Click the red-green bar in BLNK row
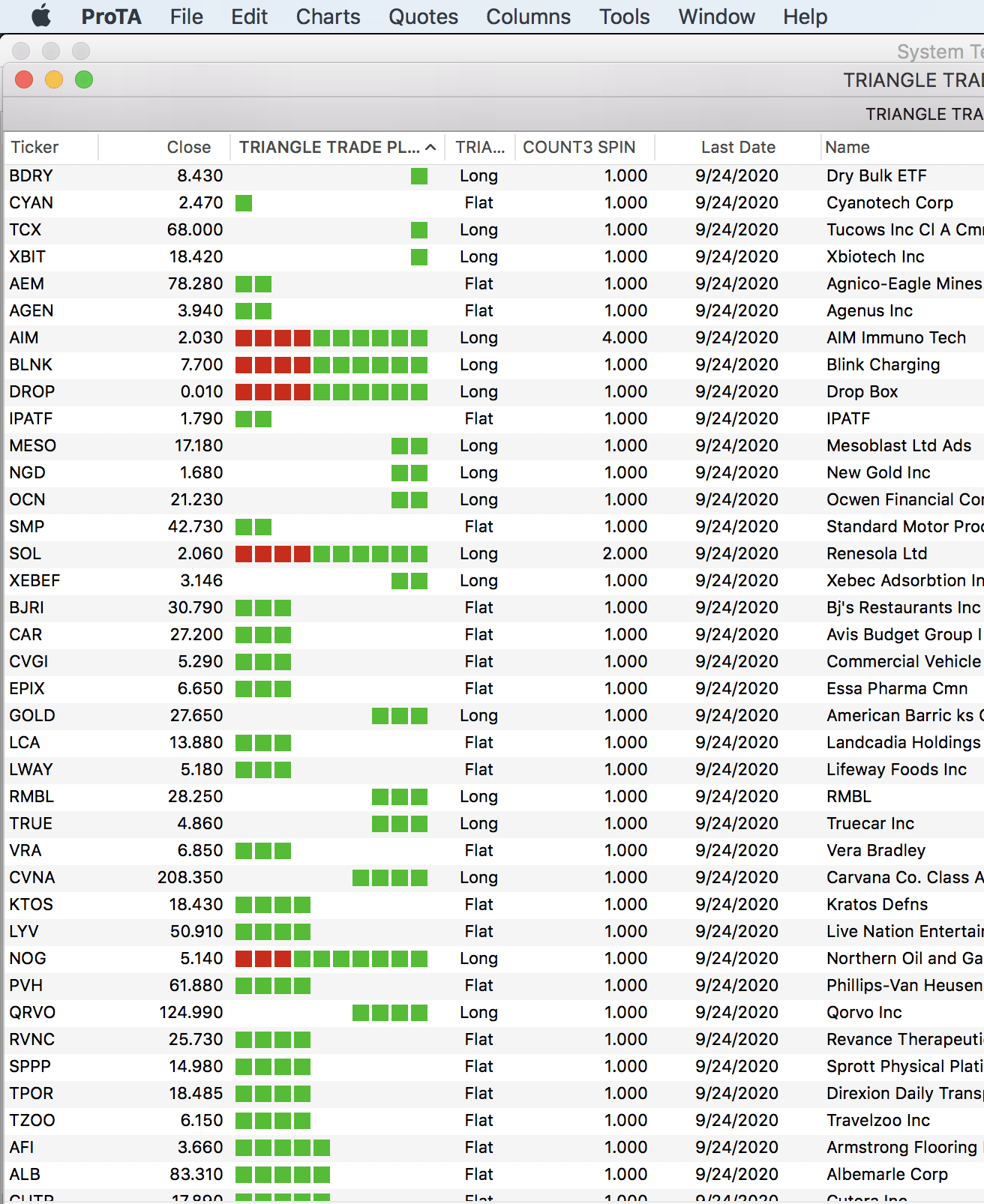The height and width of the screenshot is (1204, 984). pos(331,365)
